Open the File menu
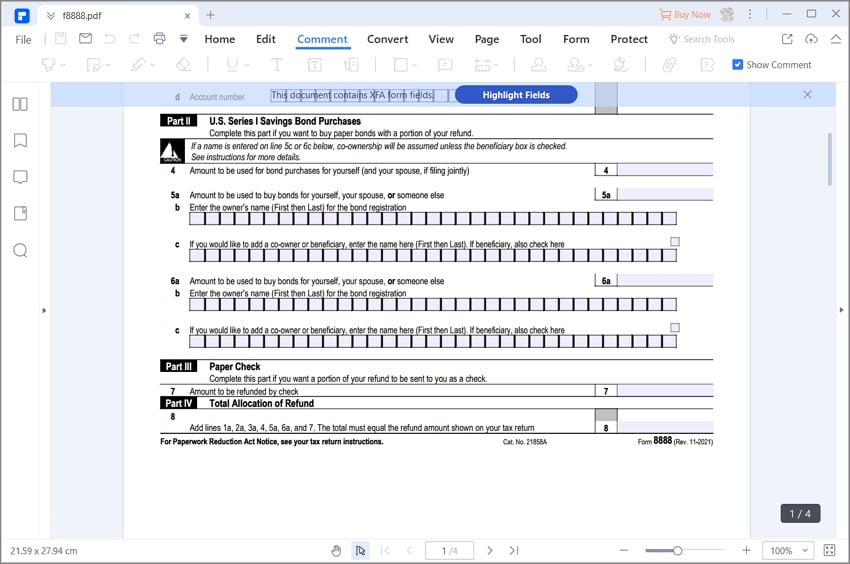Viewport: 850px width, 564px height. 23,39
